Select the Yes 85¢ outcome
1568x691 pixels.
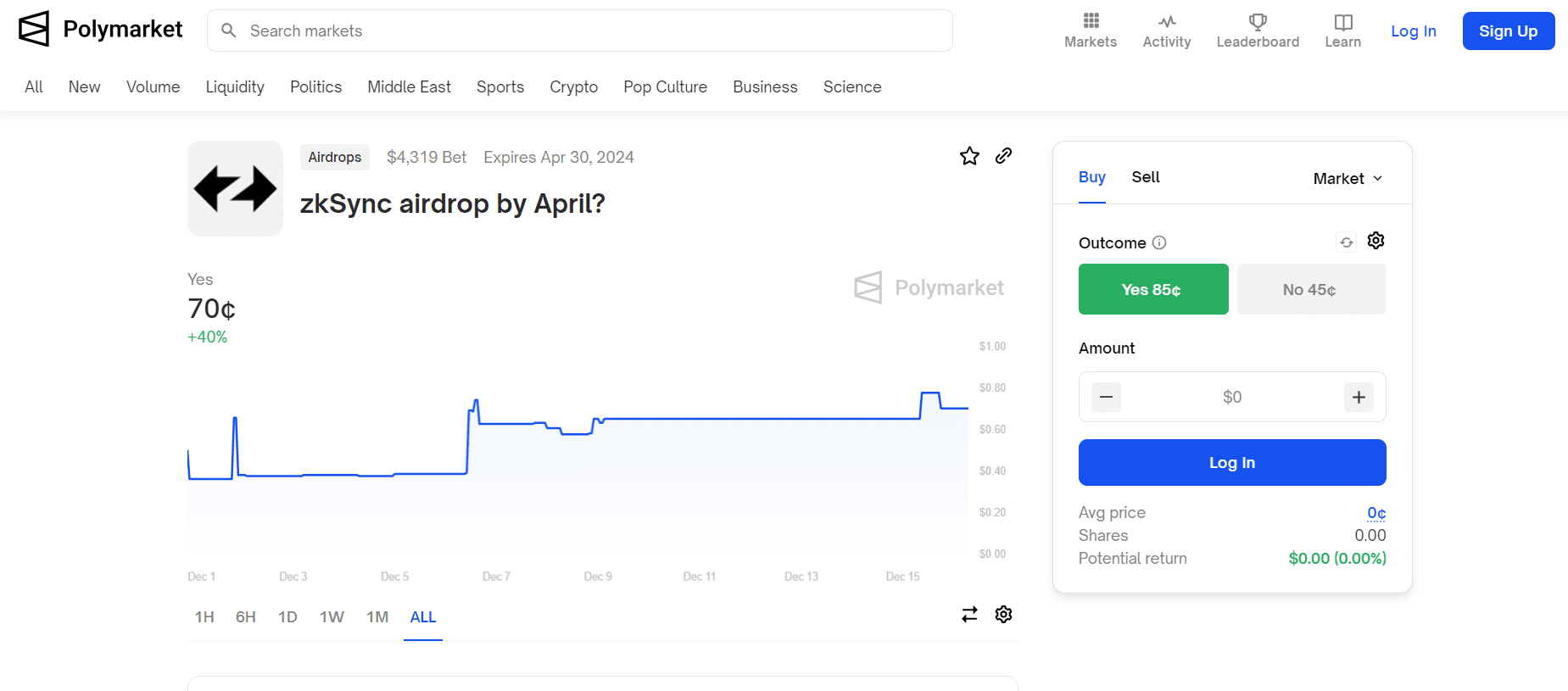[1152, 289]
